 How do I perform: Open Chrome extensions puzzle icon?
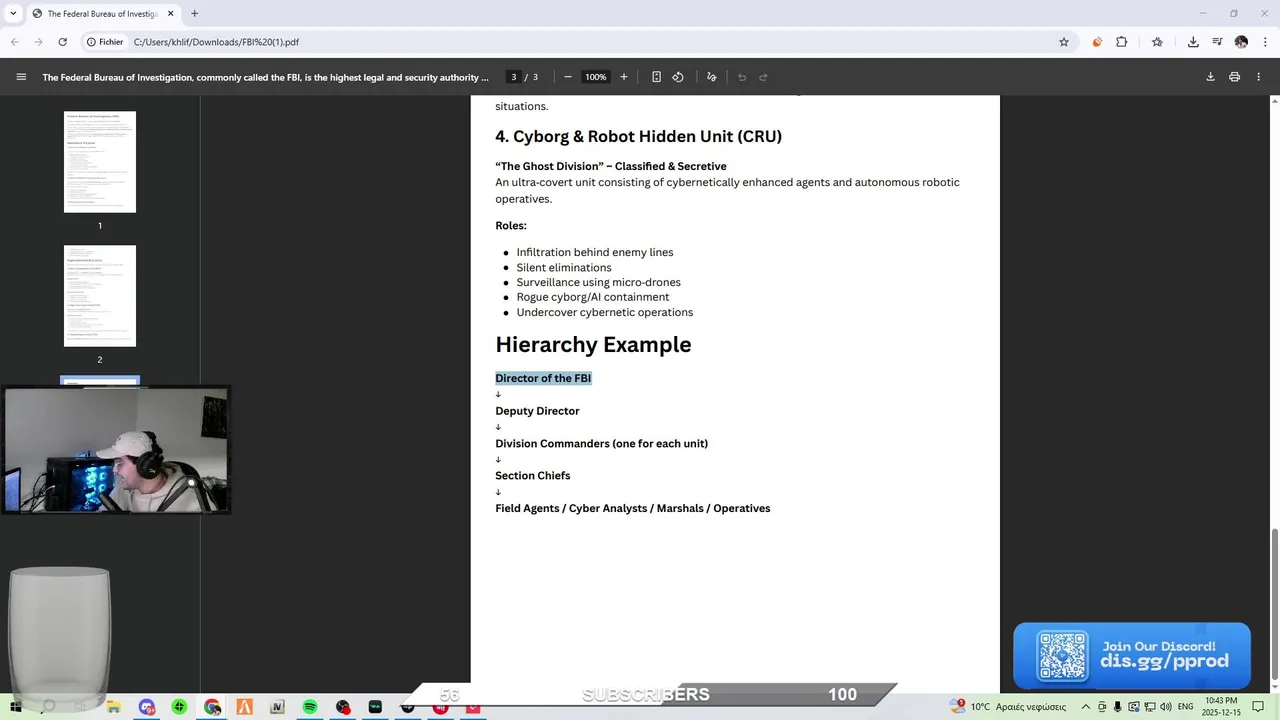point(1121,42)
